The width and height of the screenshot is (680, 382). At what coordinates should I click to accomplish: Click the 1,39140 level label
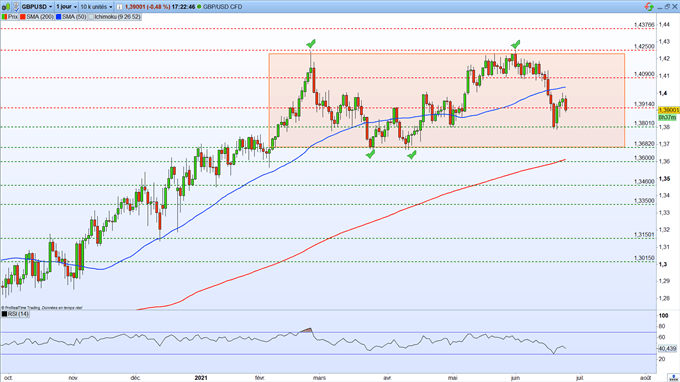[644, 104]
